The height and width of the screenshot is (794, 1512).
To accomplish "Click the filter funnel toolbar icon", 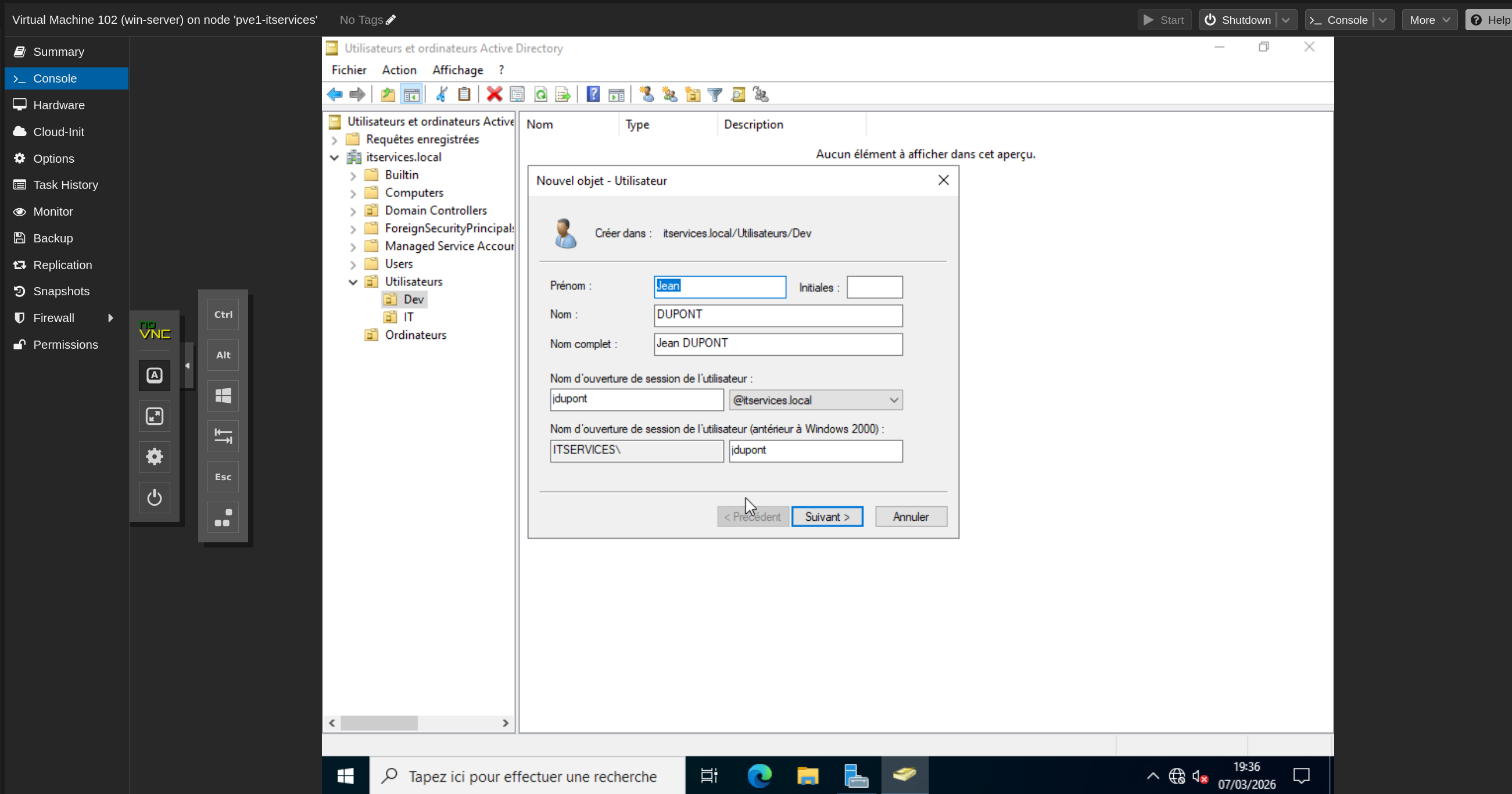I will coord(715,94).
